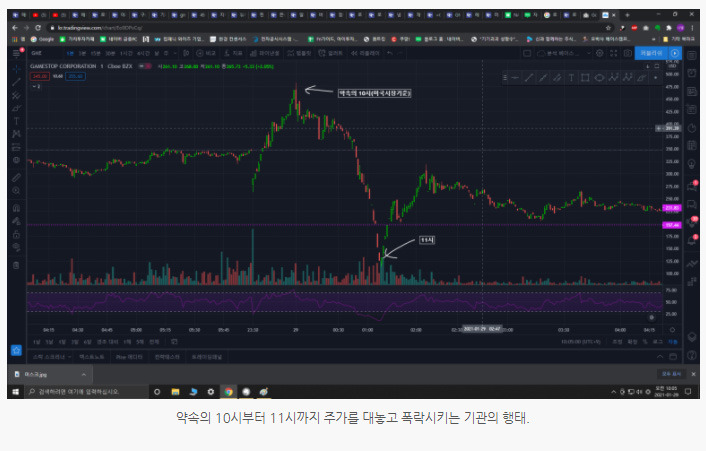This screenshot has width=706, height=451.
Task: Open the alerts clock icon in right sidebar
Action: [692, 73]
